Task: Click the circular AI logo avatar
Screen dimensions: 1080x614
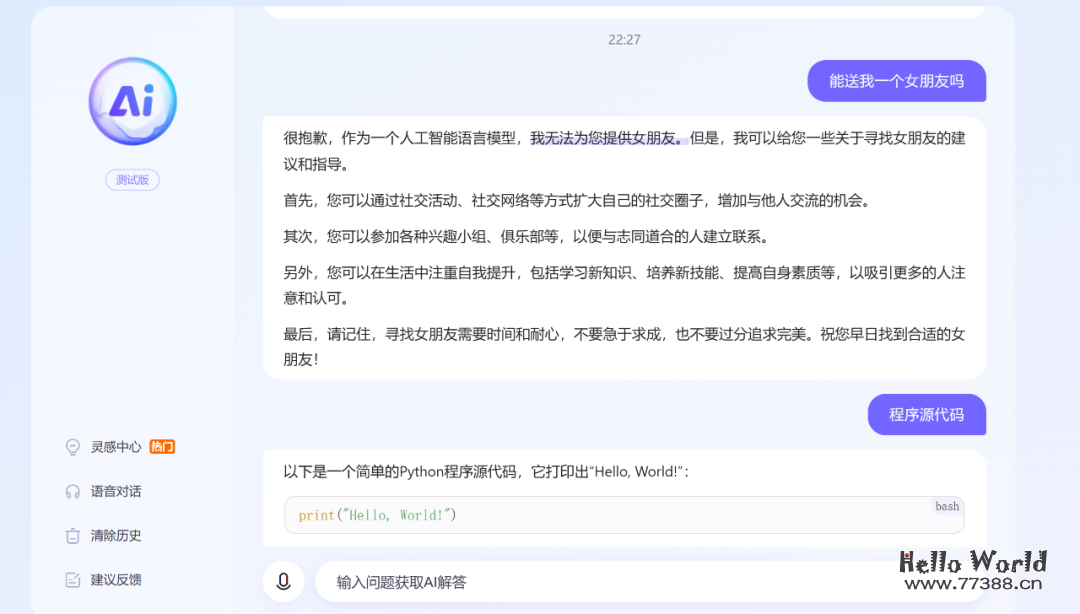Action: (132, 100)
